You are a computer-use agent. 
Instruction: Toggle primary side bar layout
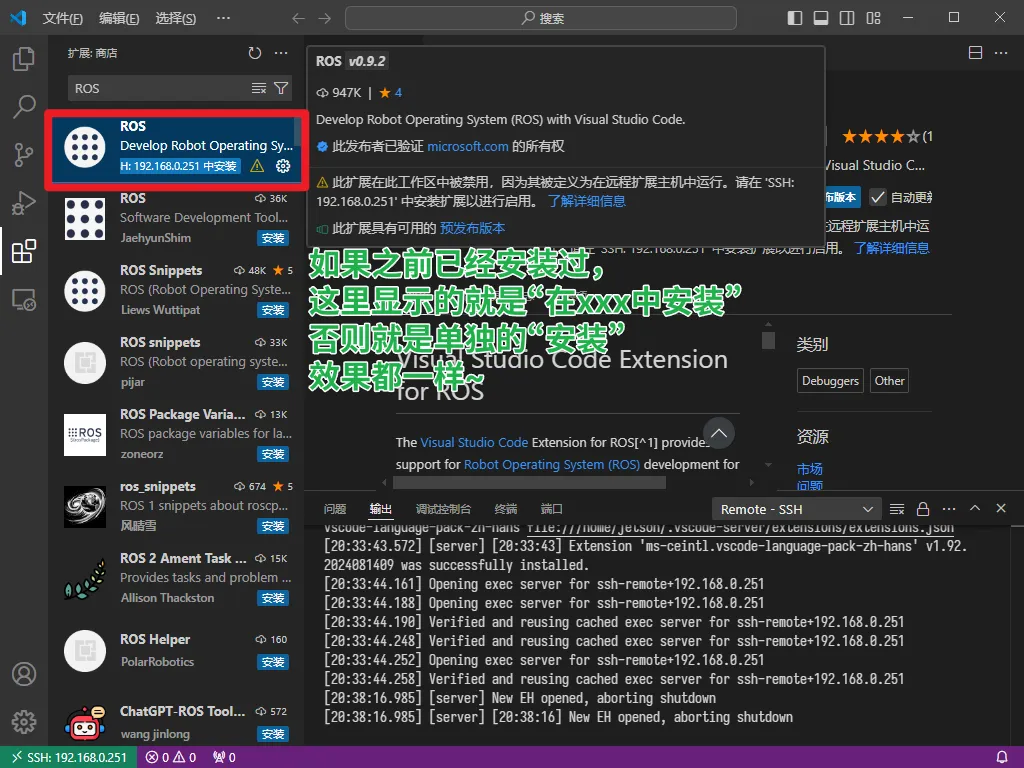(795, 18)
